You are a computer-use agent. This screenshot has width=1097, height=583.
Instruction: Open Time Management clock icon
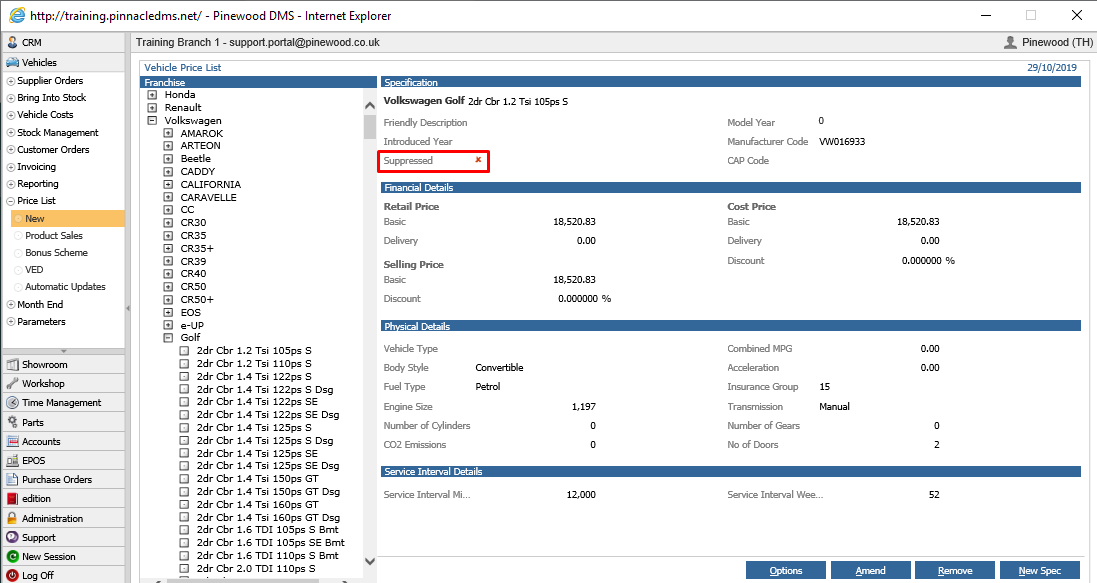pyautogui.click(x=12, y=402)
